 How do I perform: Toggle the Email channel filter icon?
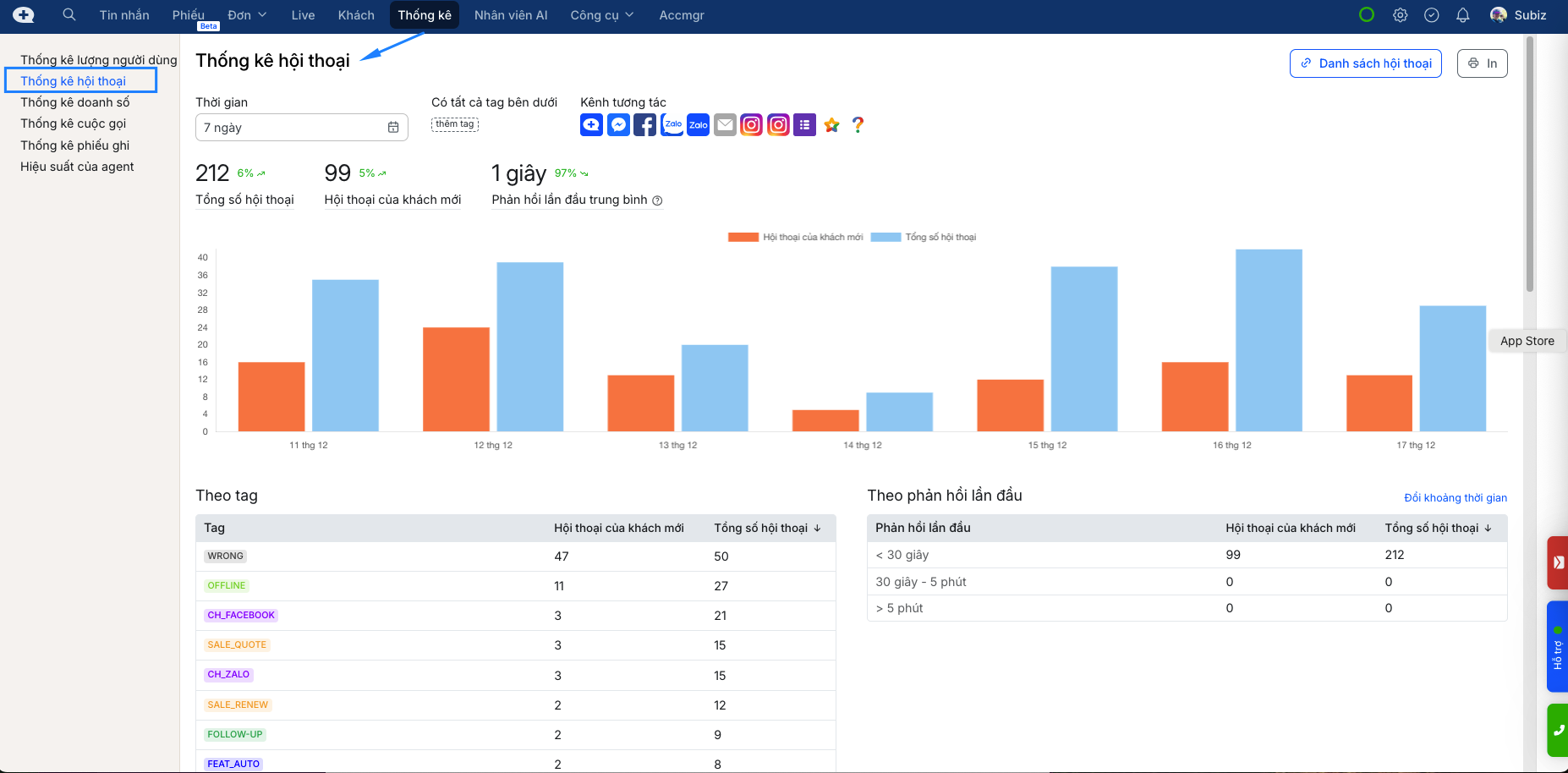click(725, 125)
